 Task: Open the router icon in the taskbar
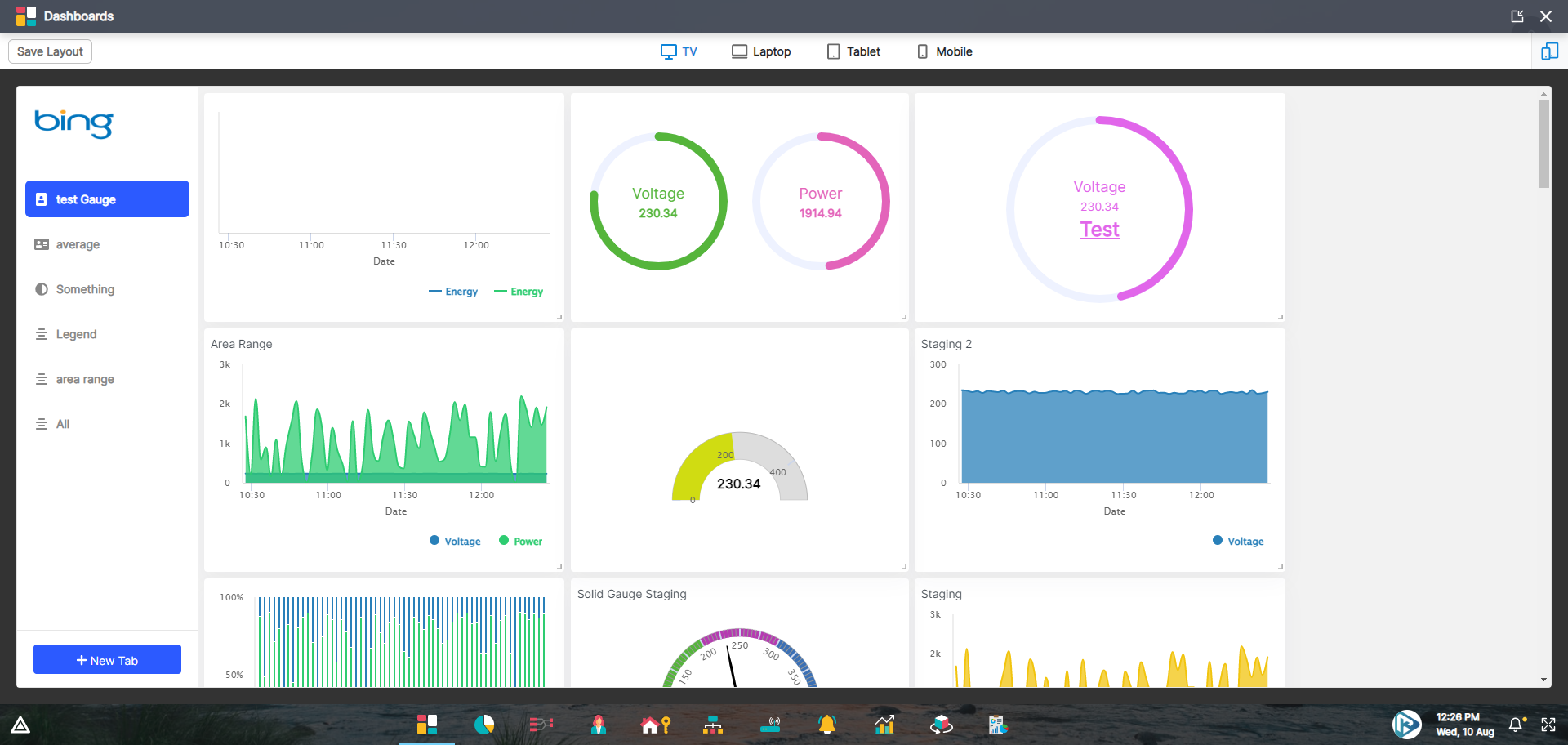tap(770, 725)
